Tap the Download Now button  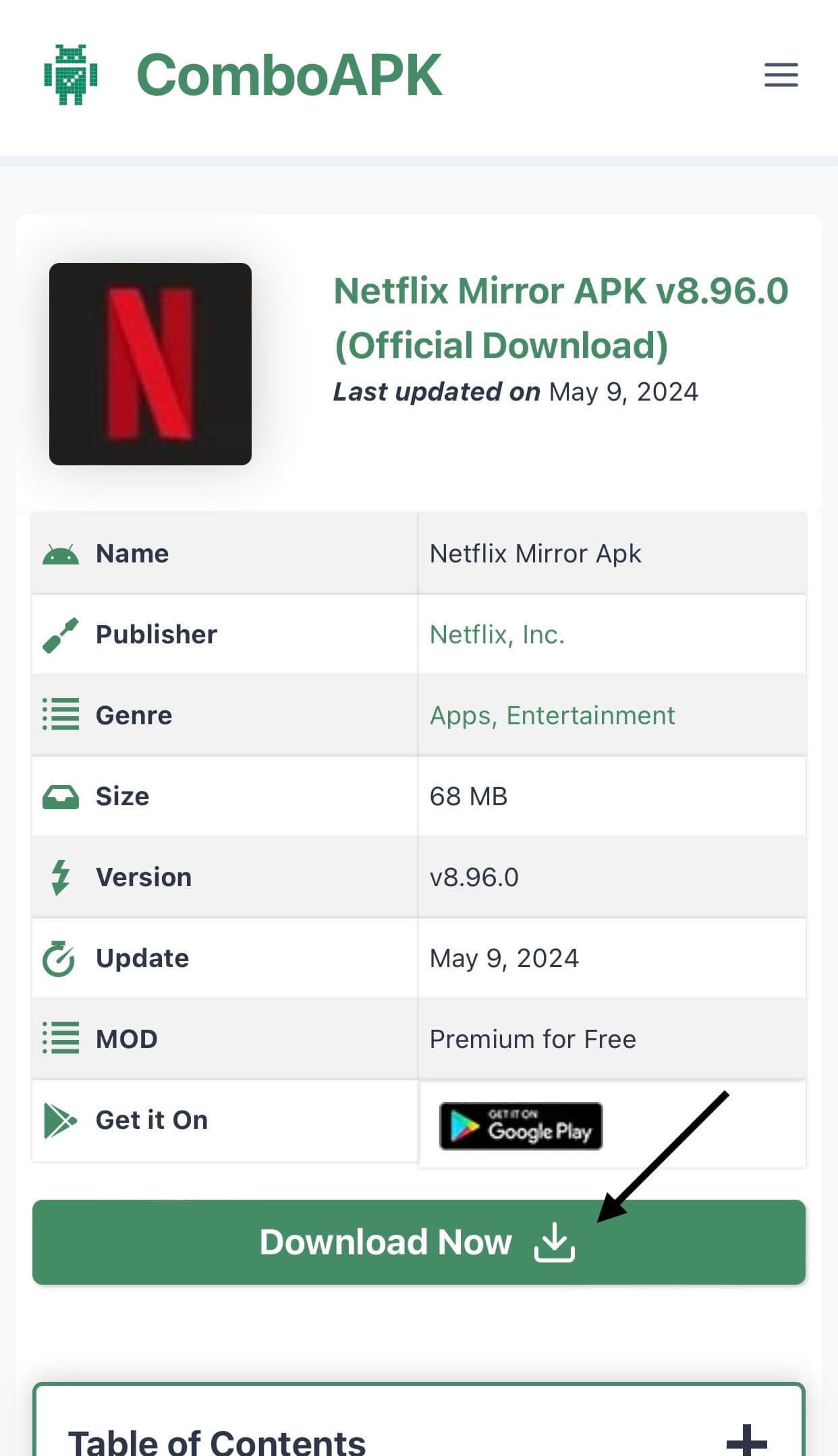click(419, 1242)
